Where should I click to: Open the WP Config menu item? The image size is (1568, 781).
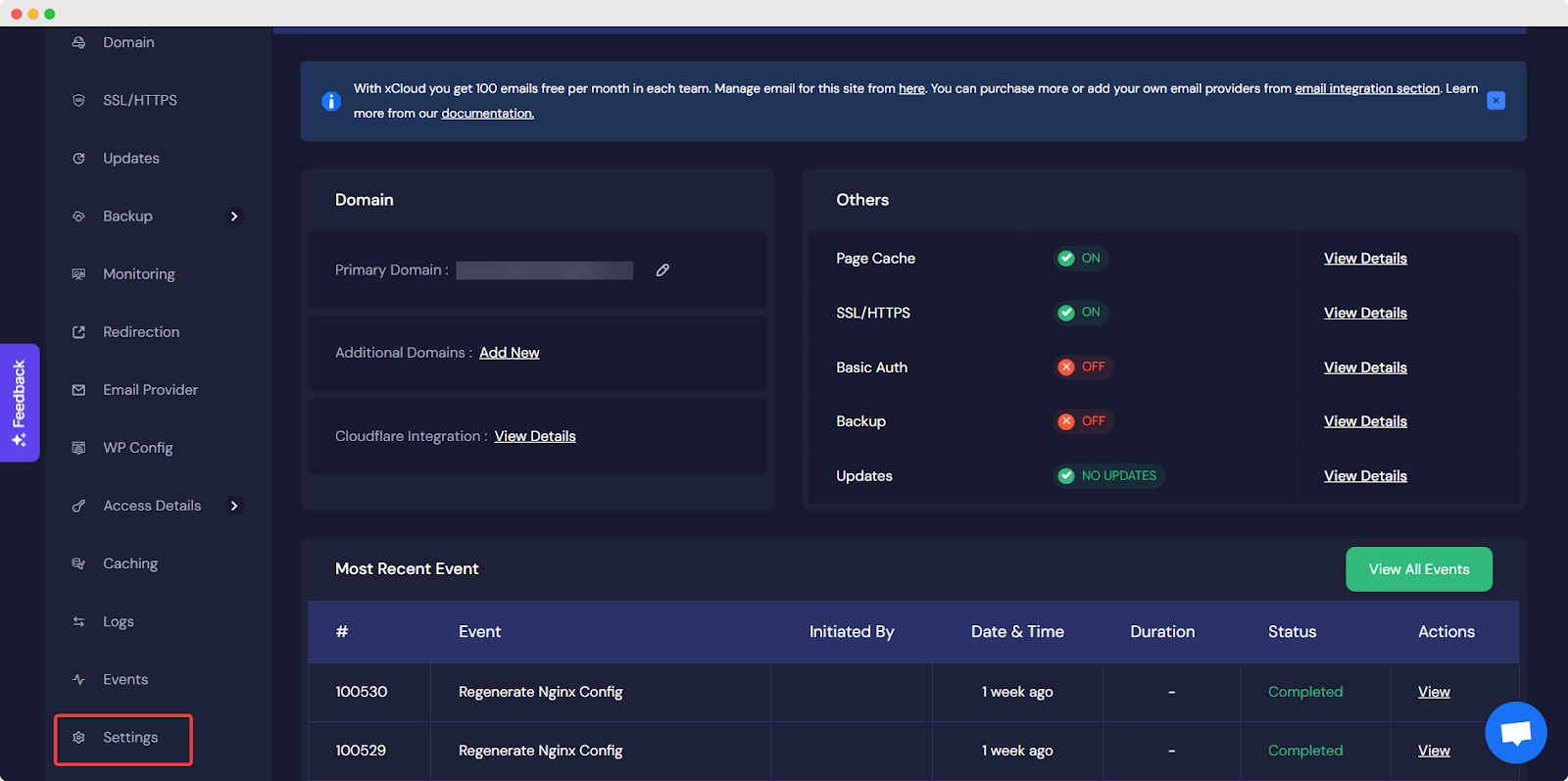click(137, 448)
